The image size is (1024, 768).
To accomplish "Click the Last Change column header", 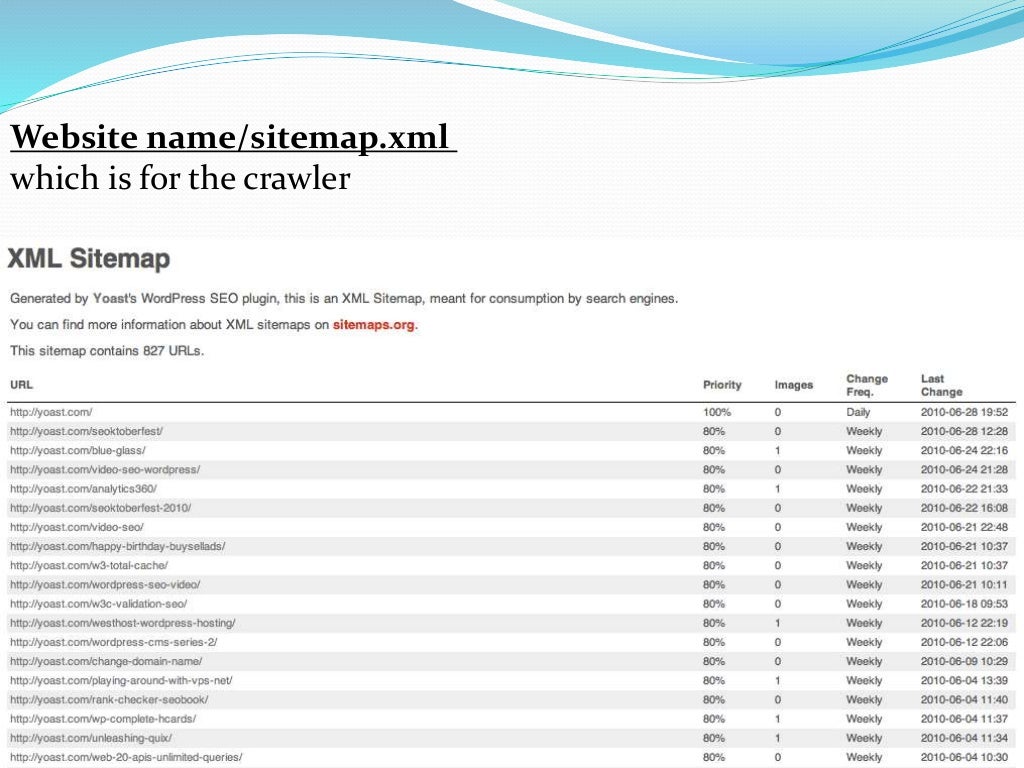I will [x=941, y=385].
